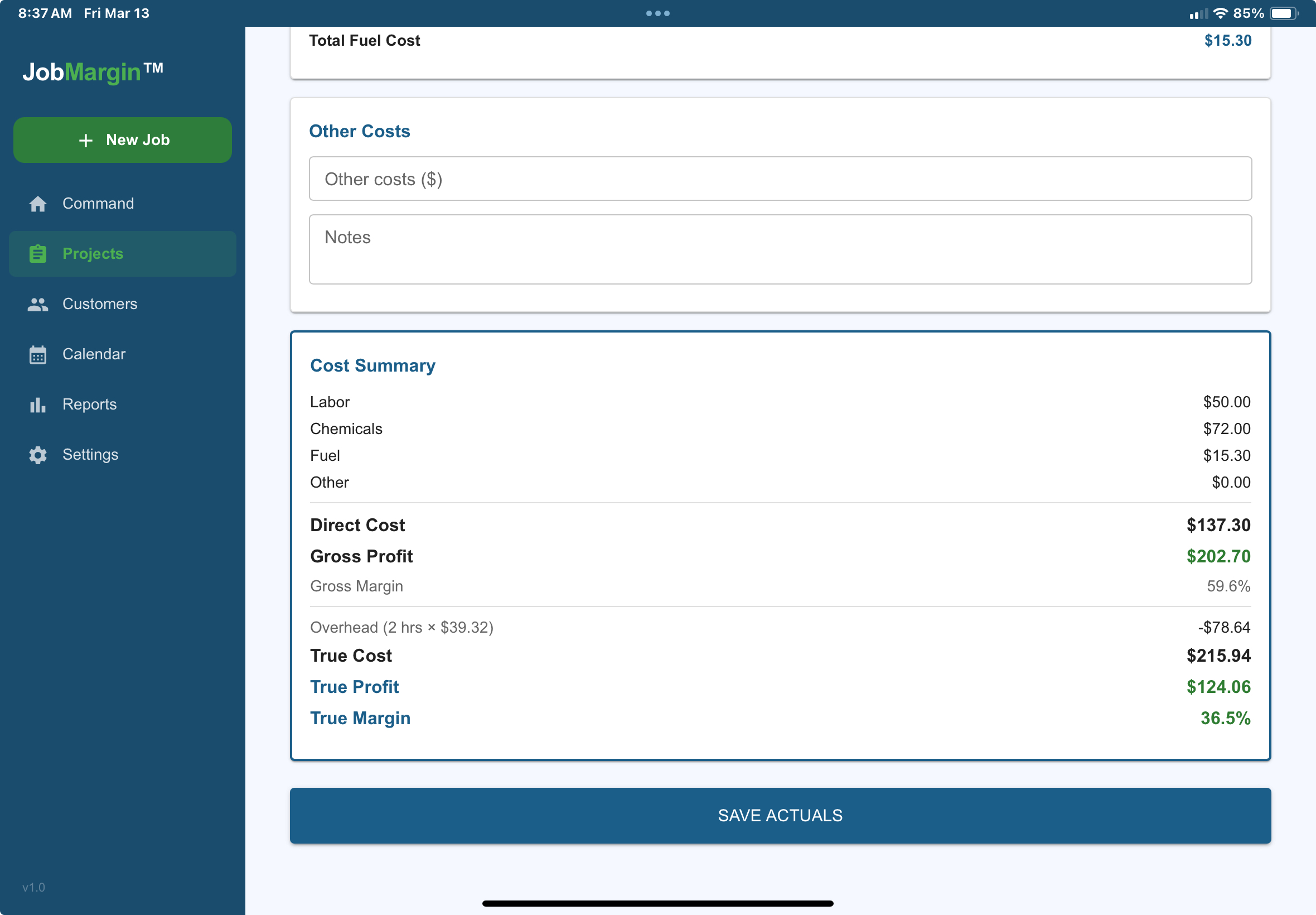The width and height of the screenshot is (1316, 915).
Task: Click the Projects clipboard icon
Action: pos(38,253)
